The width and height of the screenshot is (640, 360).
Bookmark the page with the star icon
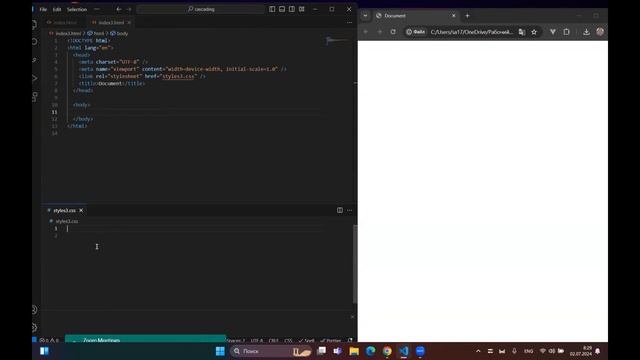tap(534, 32)
